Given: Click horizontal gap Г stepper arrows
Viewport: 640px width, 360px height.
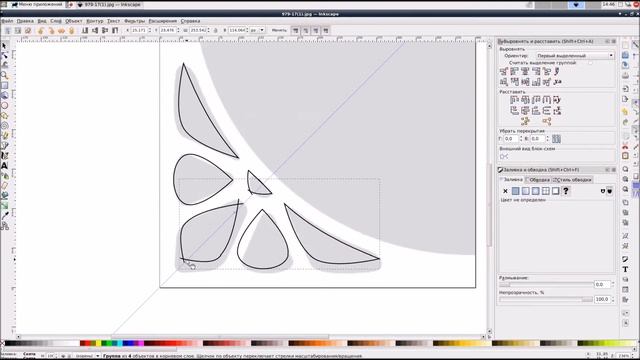Looking at the screenshot, I should (x=521, y=139).
